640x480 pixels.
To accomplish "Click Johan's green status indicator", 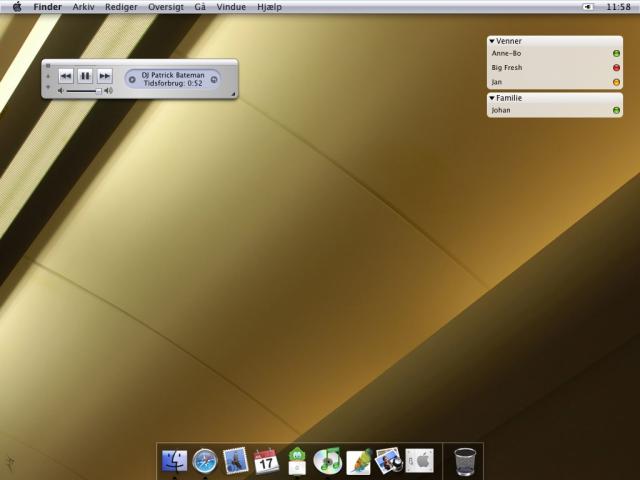I will [616, 110].
